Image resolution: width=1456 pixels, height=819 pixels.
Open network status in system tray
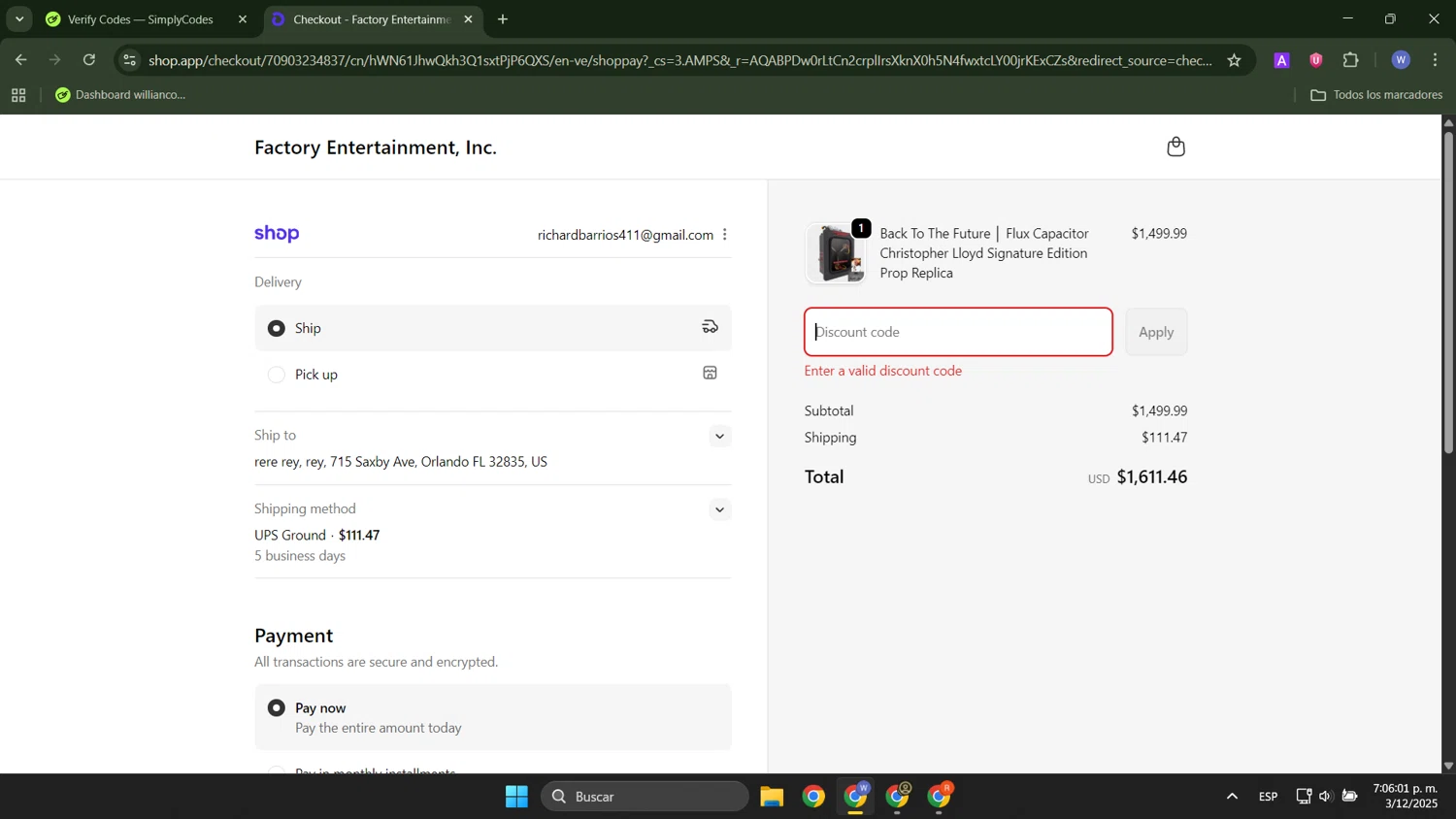(x=1304, y=797)
